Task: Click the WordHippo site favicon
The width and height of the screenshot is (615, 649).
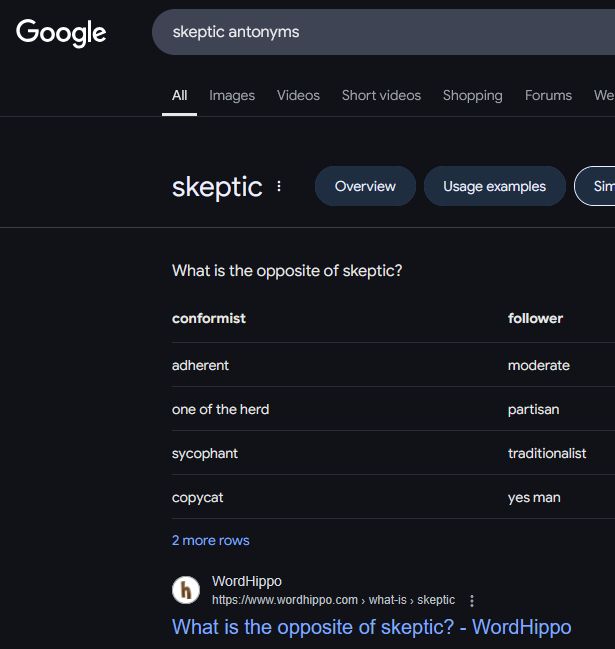Action: (186, 590)
